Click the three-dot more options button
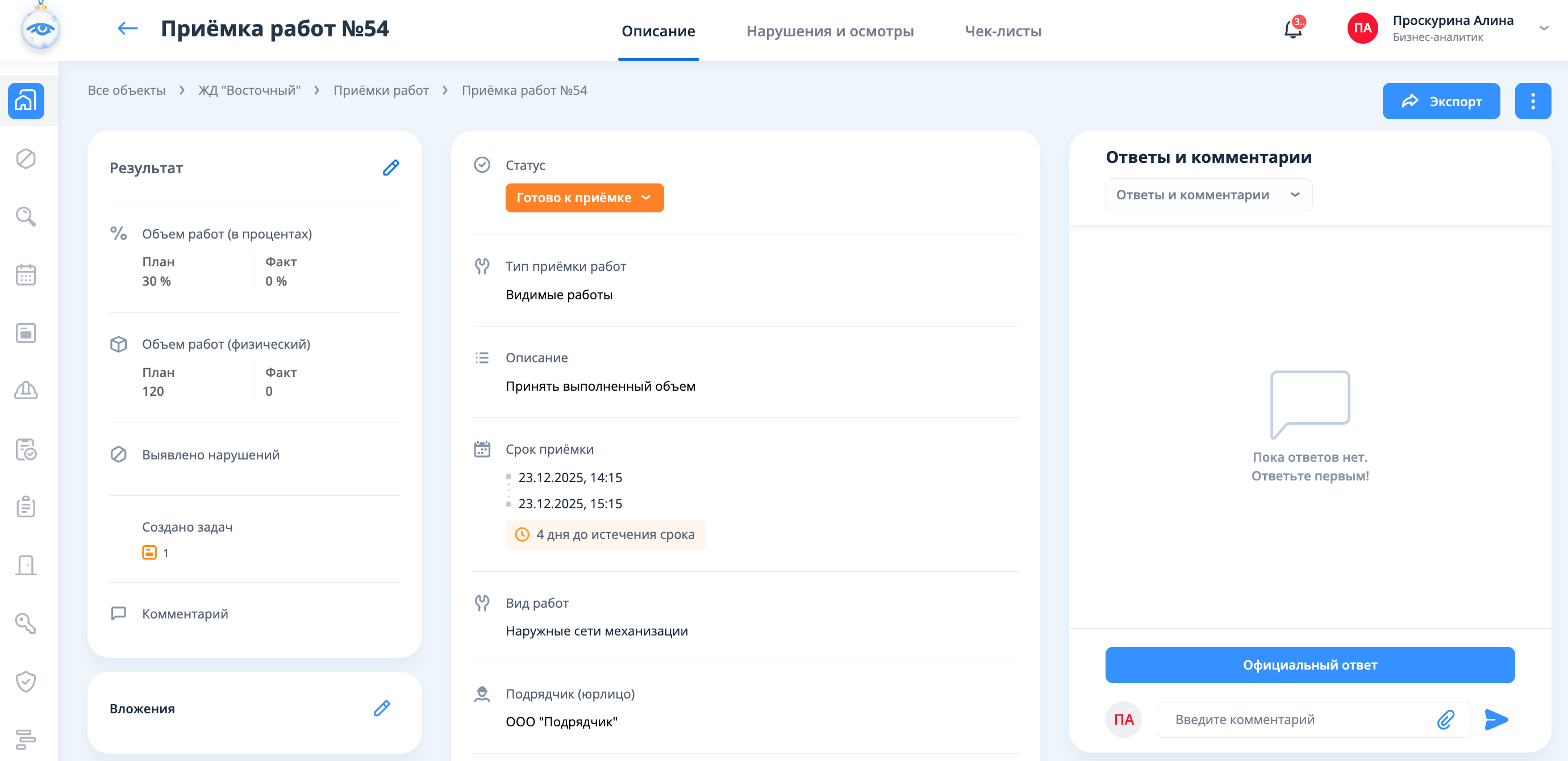 click(1532, 101)
